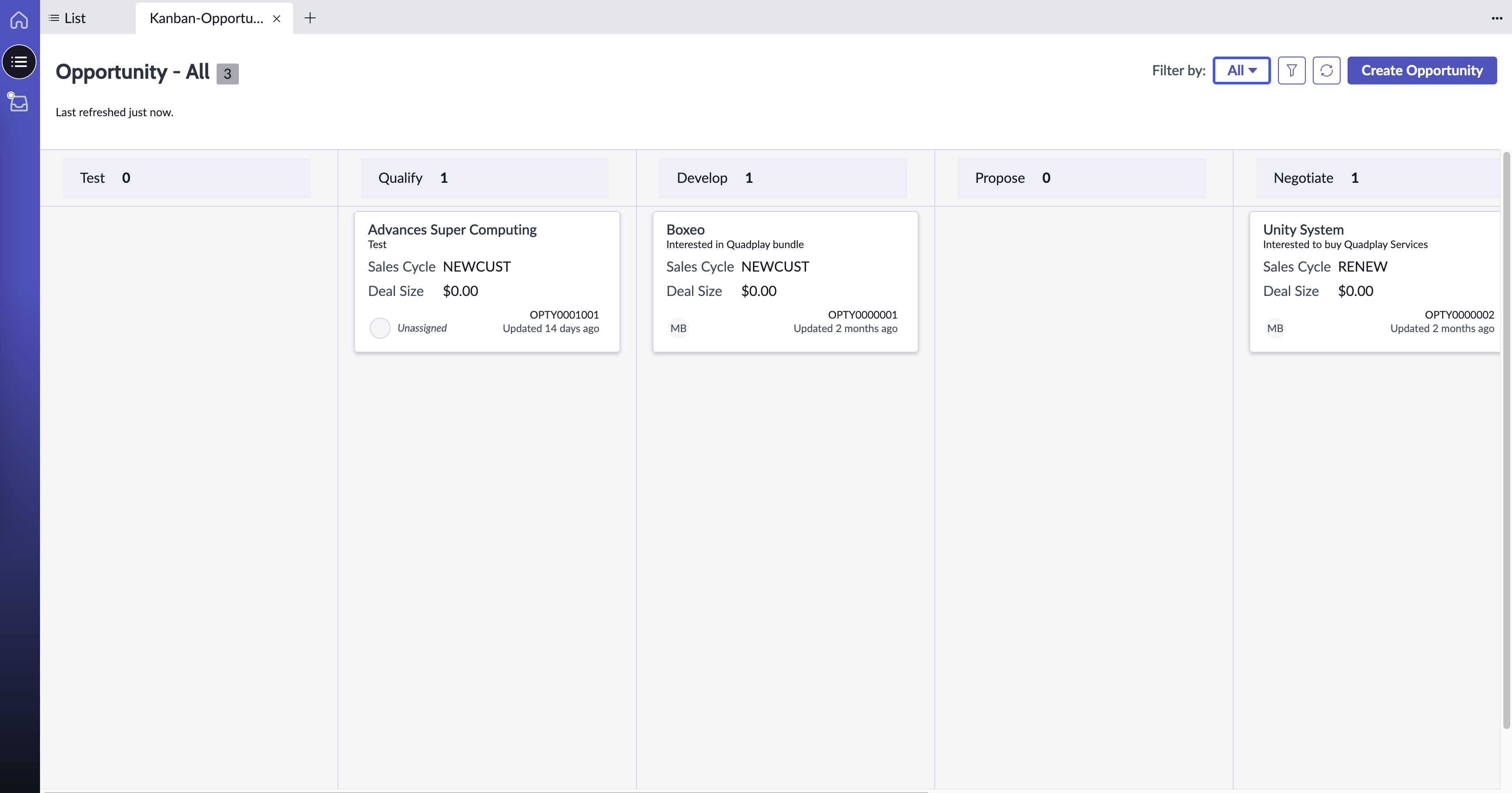
Task: Click record number OPTY0001001
Action: 564,315
